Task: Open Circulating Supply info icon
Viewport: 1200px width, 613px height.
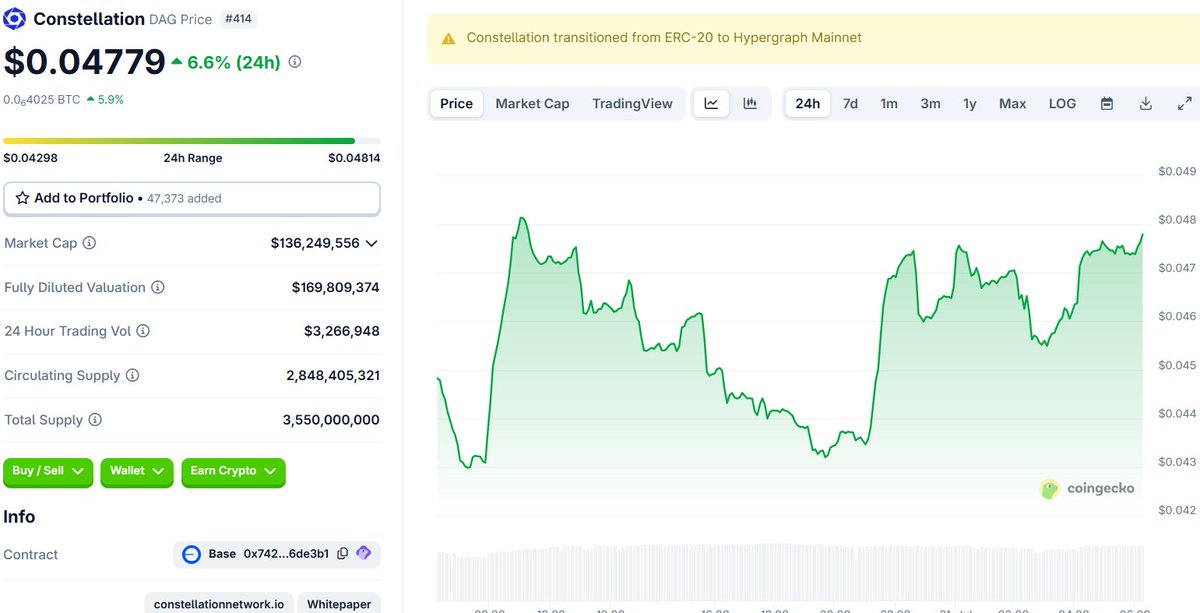Action: 132,376
